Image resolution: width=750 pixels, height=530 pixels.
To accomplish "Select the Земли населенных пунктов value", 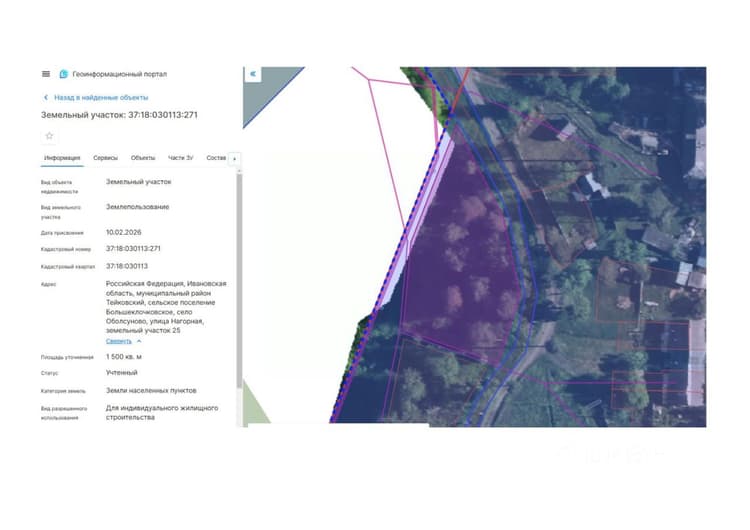I will [151, 391].
